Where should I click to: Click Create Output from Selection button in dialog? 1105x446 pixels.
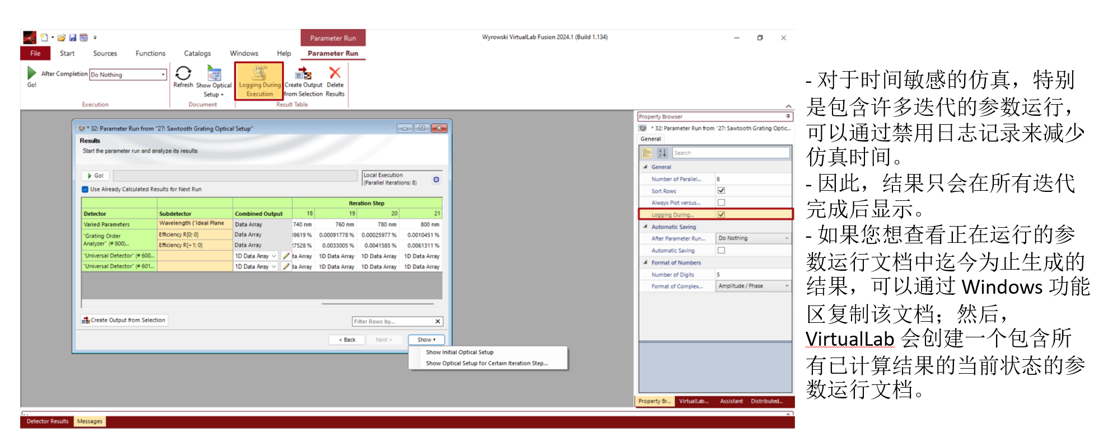(x=124, y=320)
